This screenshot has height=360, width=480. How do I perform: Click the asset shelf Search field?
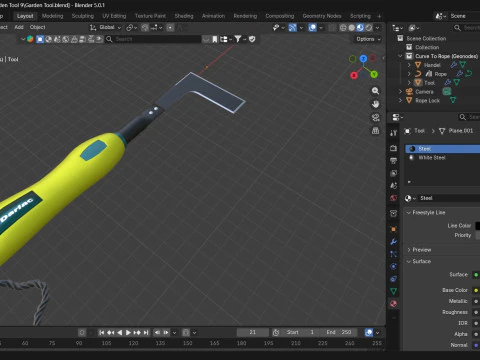(x=153, y=39)
